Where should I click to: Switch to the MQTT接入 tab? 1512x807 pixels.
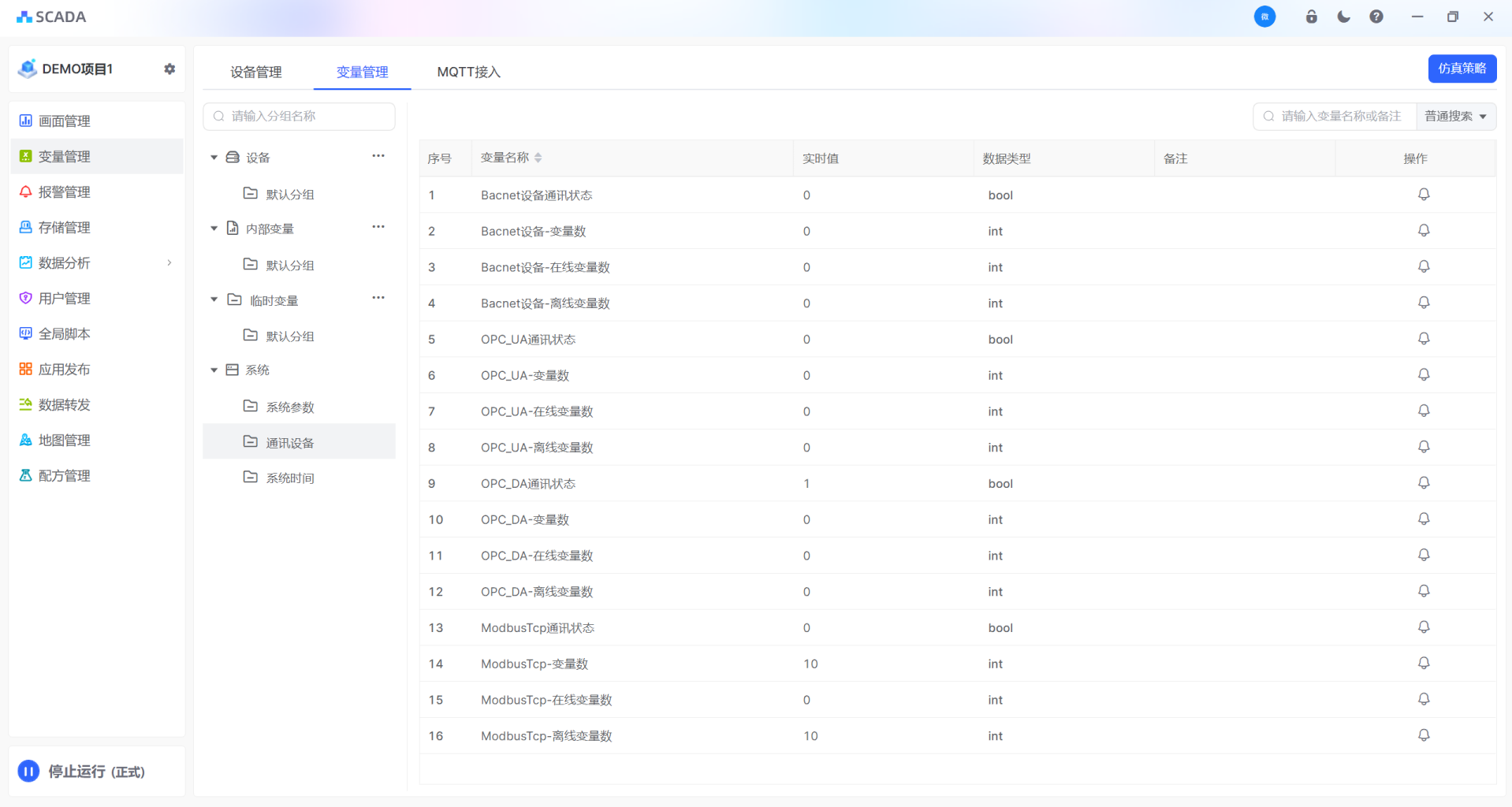click(468, 73)
